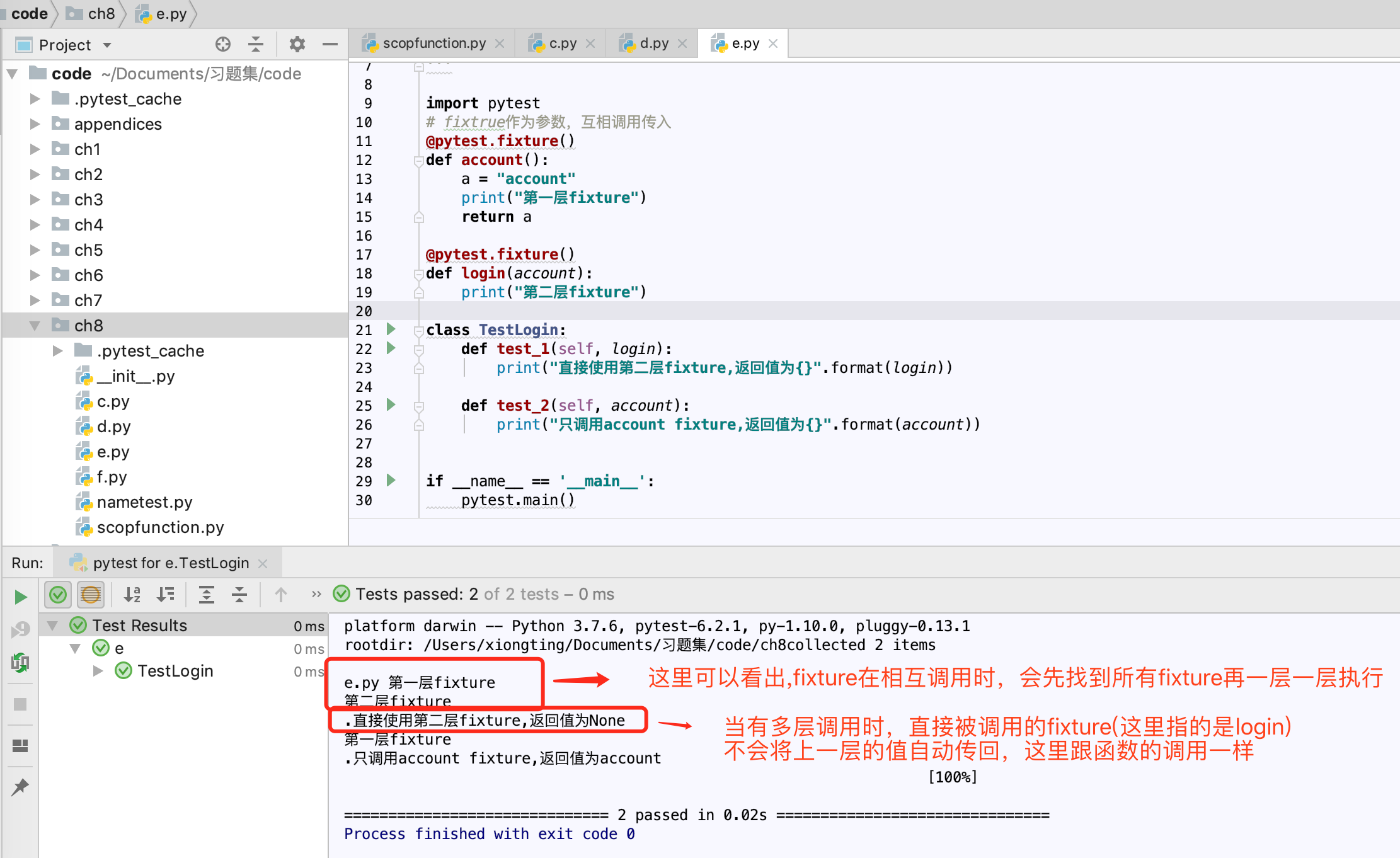Click the pin tab icon in Run sidebar
1400x858 pixels.
(20, 786)
